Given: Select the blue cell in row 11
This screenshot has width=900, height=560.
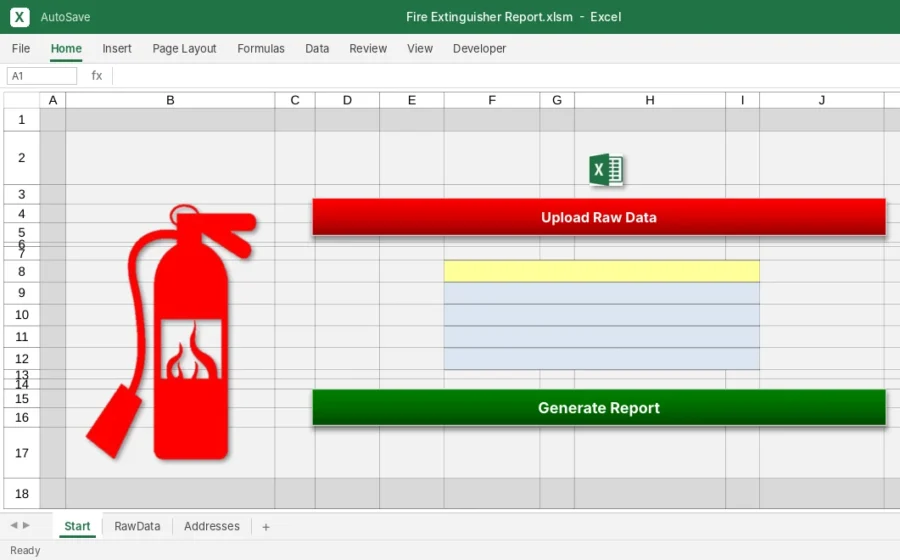Looking at the screenshot, I should click(x=602, y=337).
